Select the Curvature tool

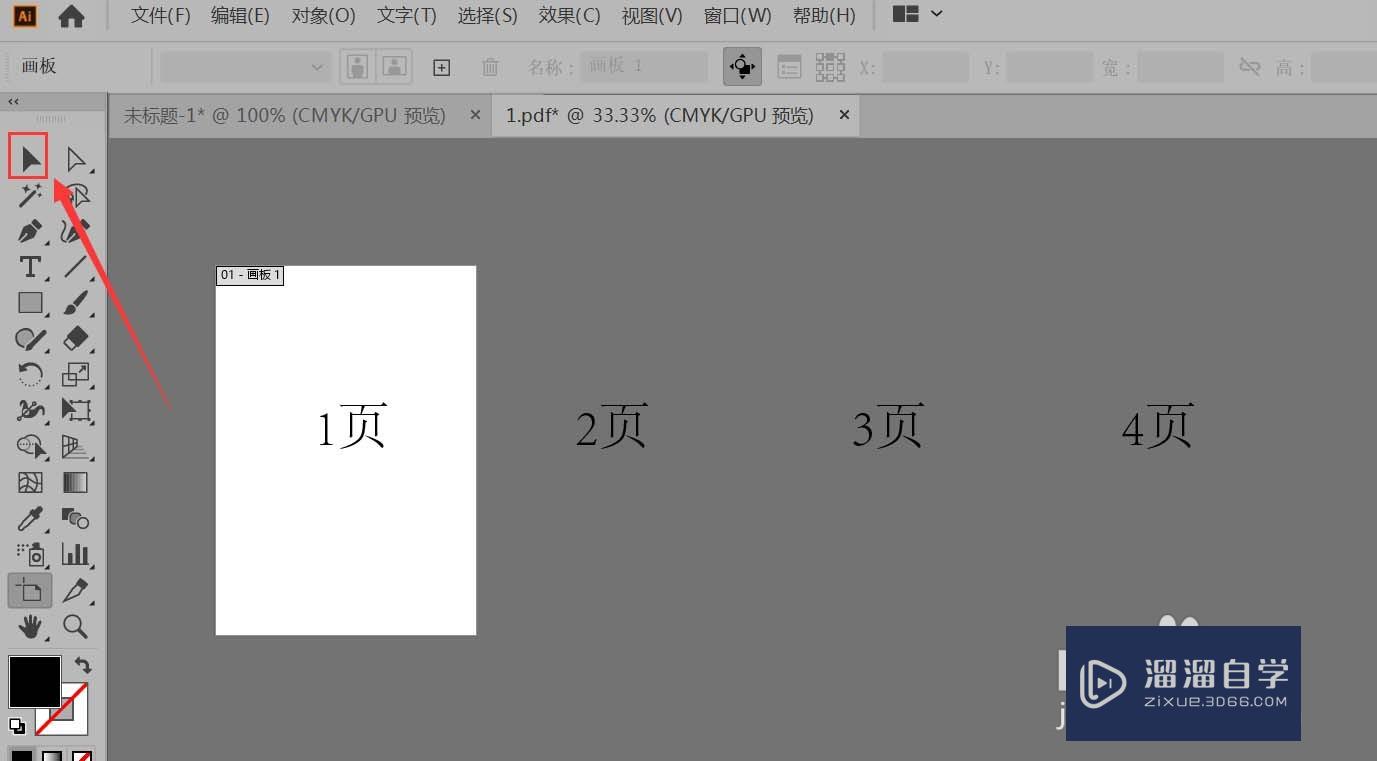tap(76, 231)
